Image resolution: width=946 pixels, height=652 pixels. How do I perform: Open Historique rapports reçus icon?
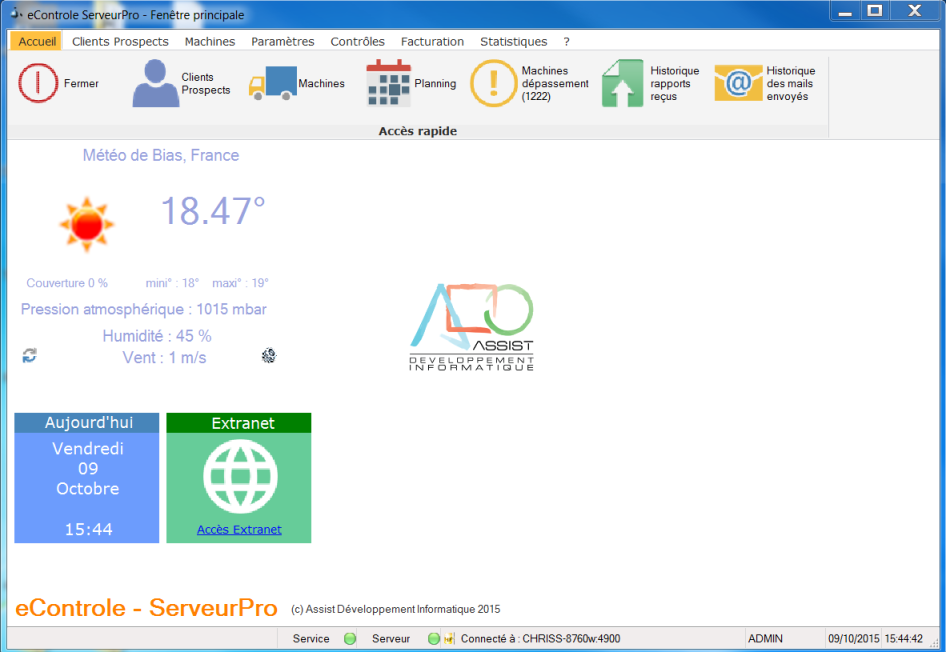(623, 83)
